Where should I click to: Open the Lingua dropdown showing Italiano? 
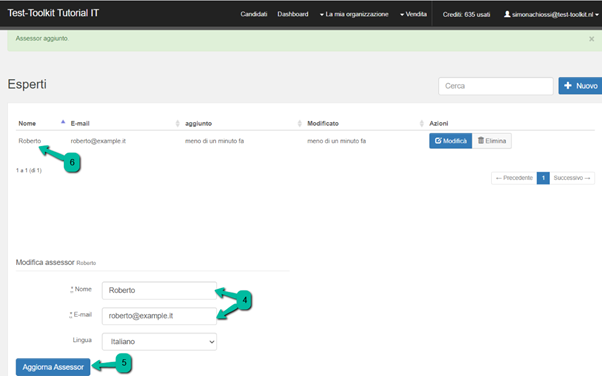pyautogui.click(x=159, y=341)
